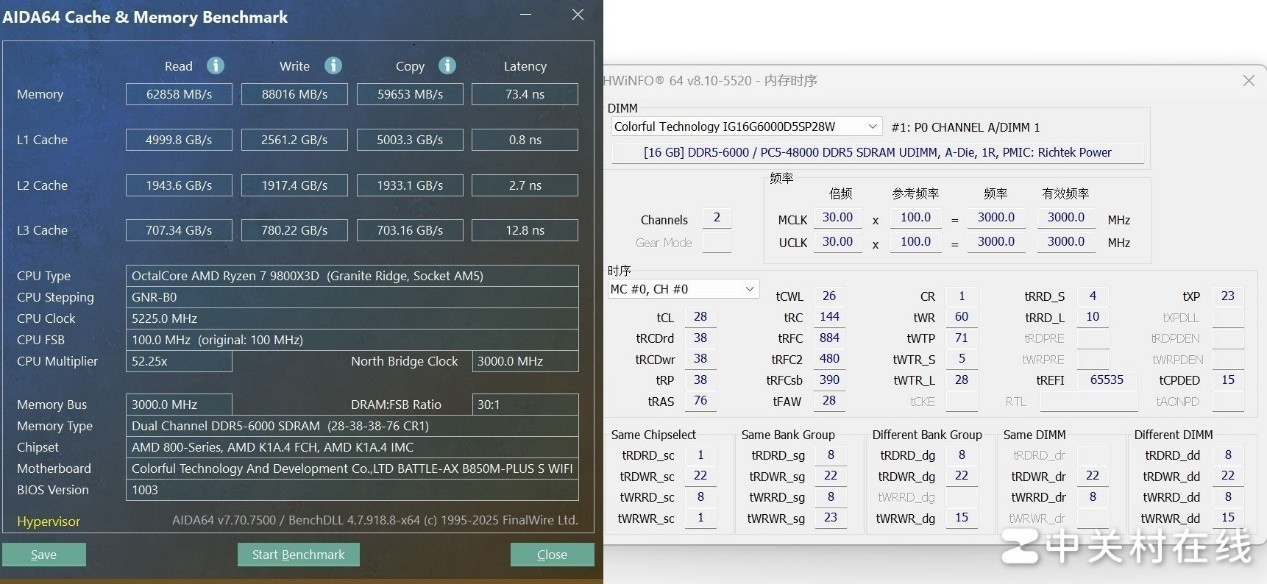Click the Channels value box
This screenshot has height=584, width=1267.
(x=716, y=217)
